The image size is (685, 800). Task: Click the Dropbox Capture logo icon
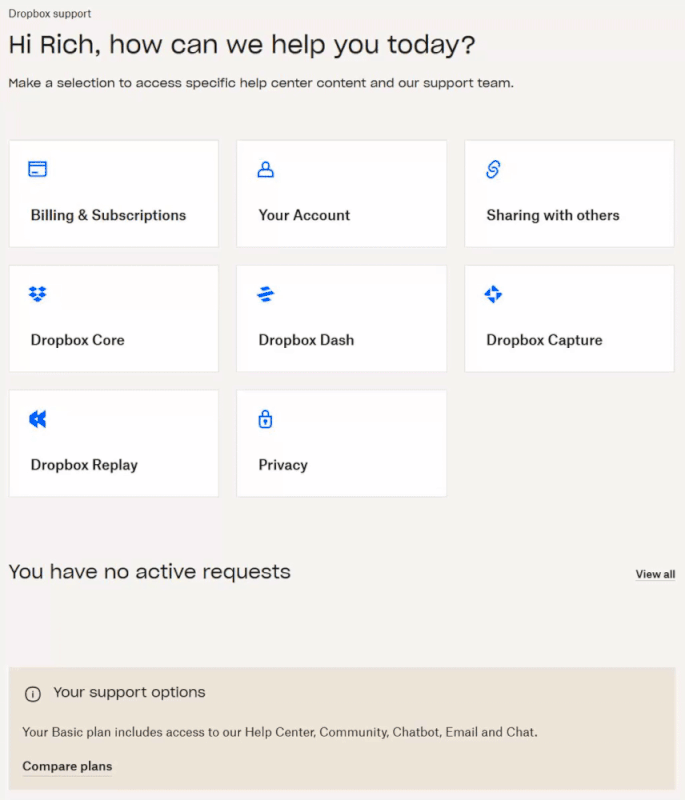(x=493, y=294)
